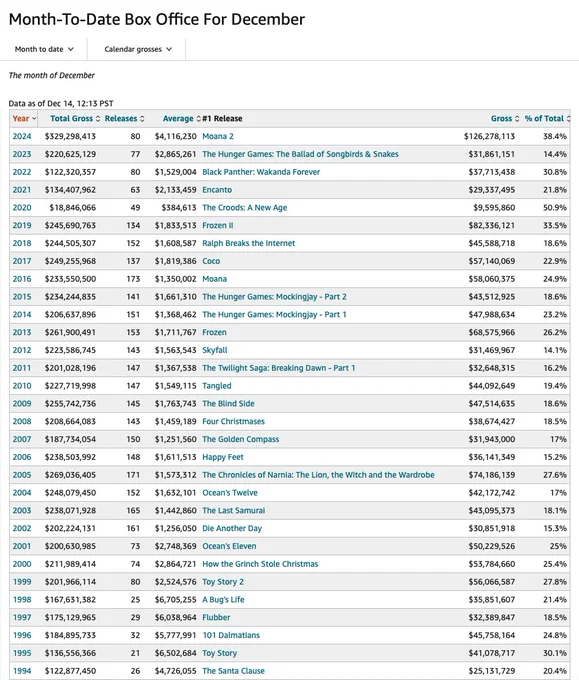
Task: Sort by Releases column header
Action: (124, 118)
